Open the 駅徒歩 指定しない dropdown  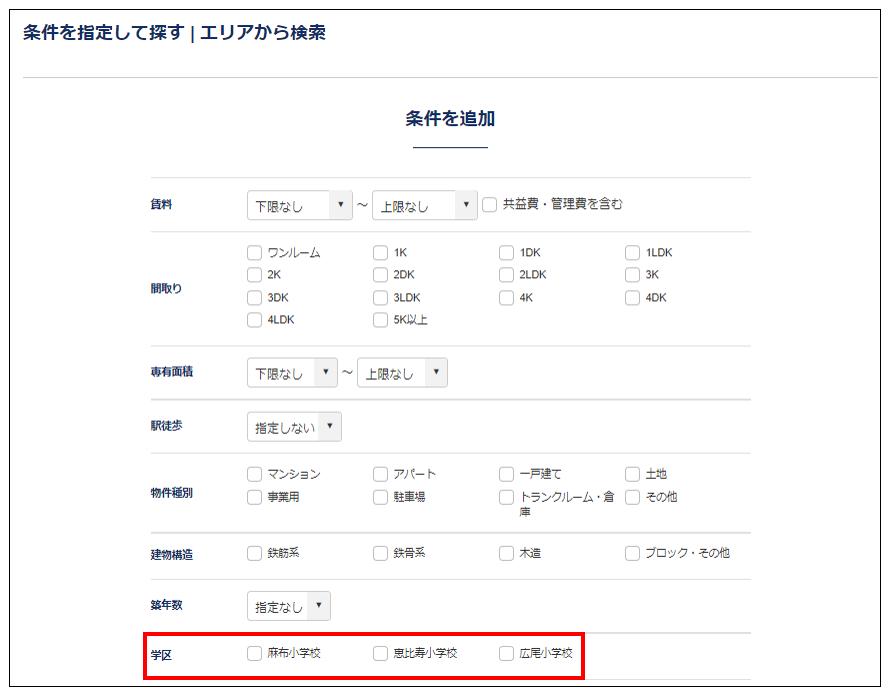[295, 427]
